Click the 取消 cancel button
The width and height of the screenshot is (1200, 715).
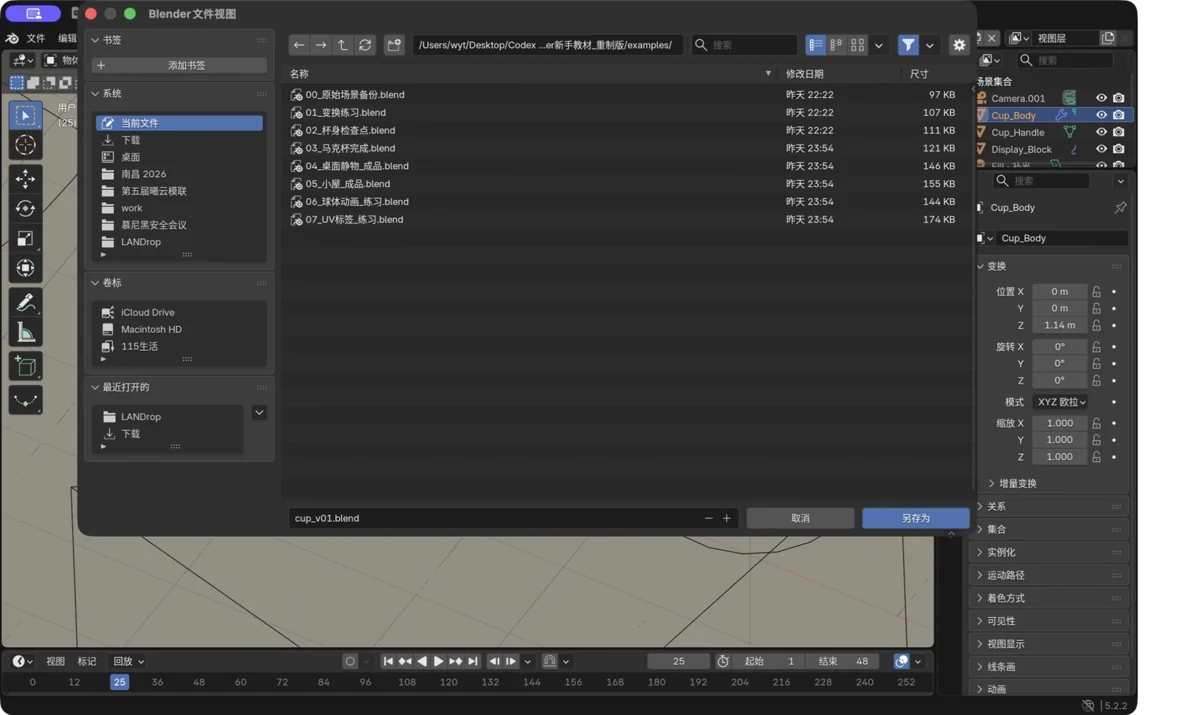point(800,518)
